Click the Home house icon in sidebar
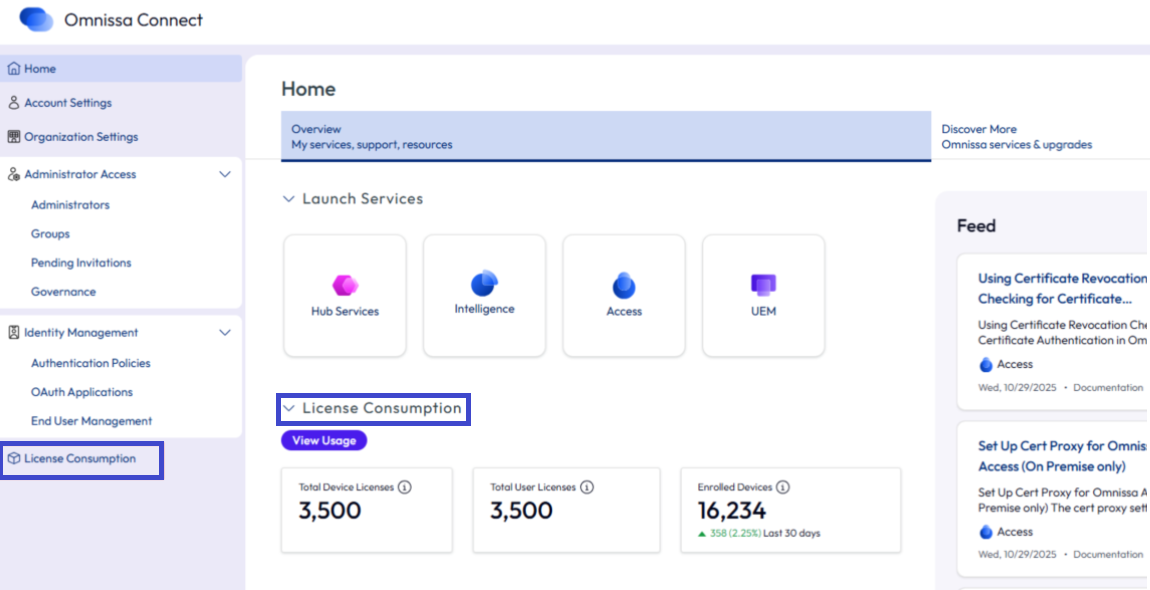 click(13, 68)
